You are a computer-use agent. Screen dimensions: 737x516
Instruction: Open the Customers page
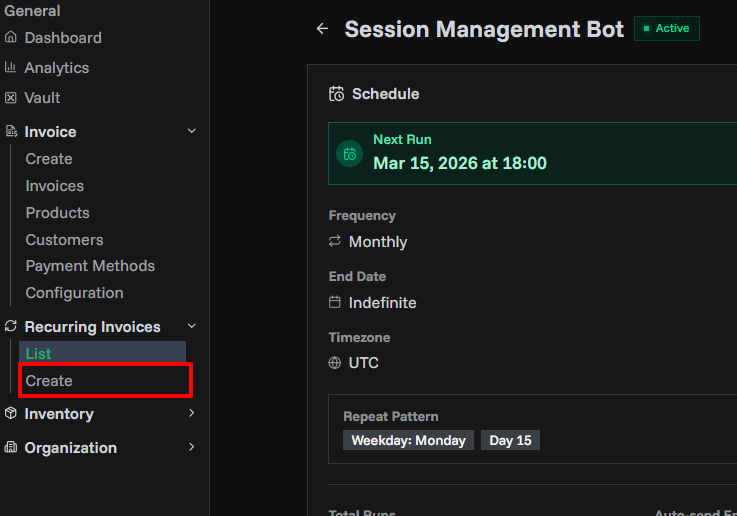pos(64,240)
